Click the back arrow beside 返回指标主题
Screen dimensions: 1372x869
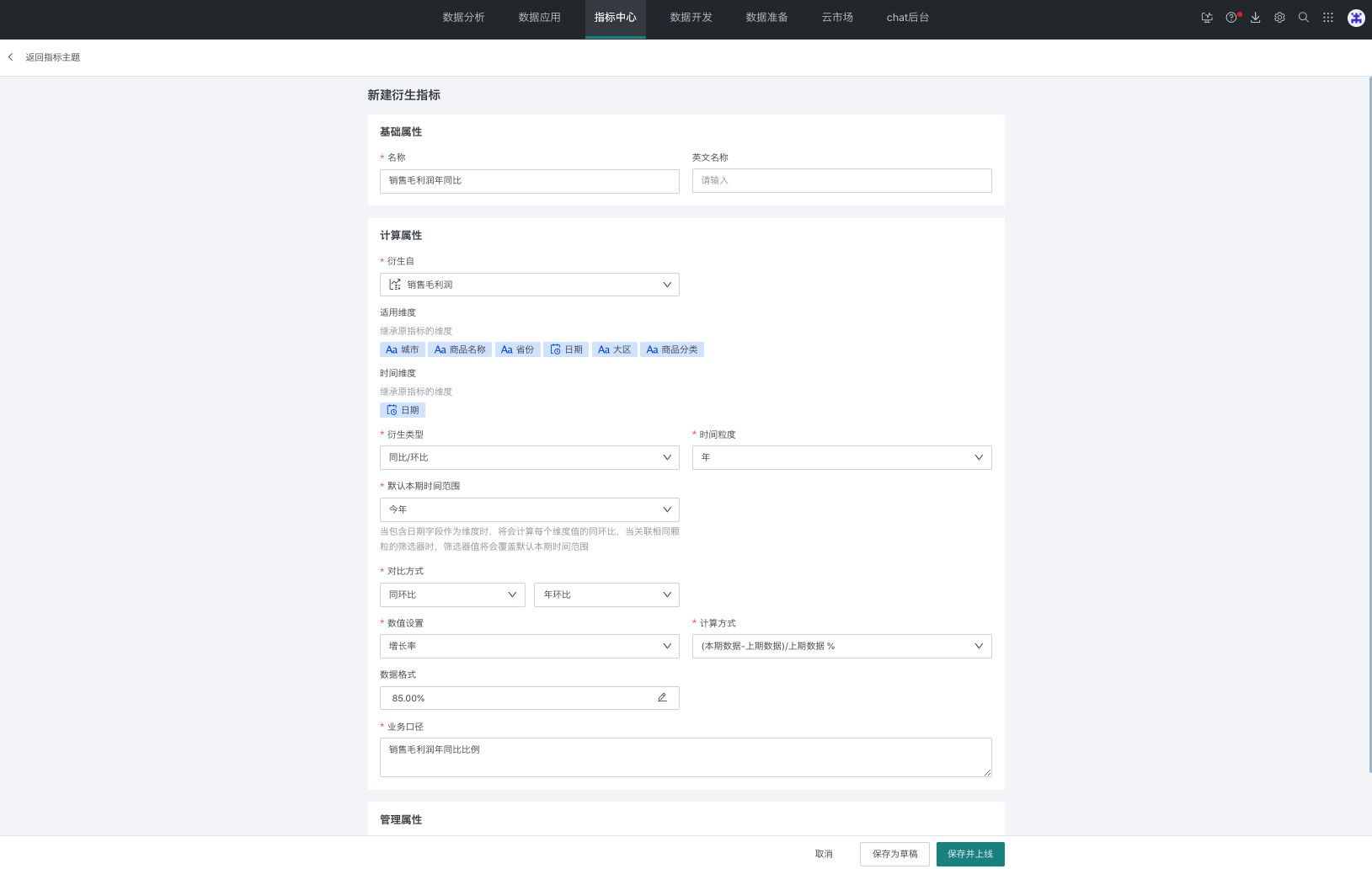click(x=11, y=57)
